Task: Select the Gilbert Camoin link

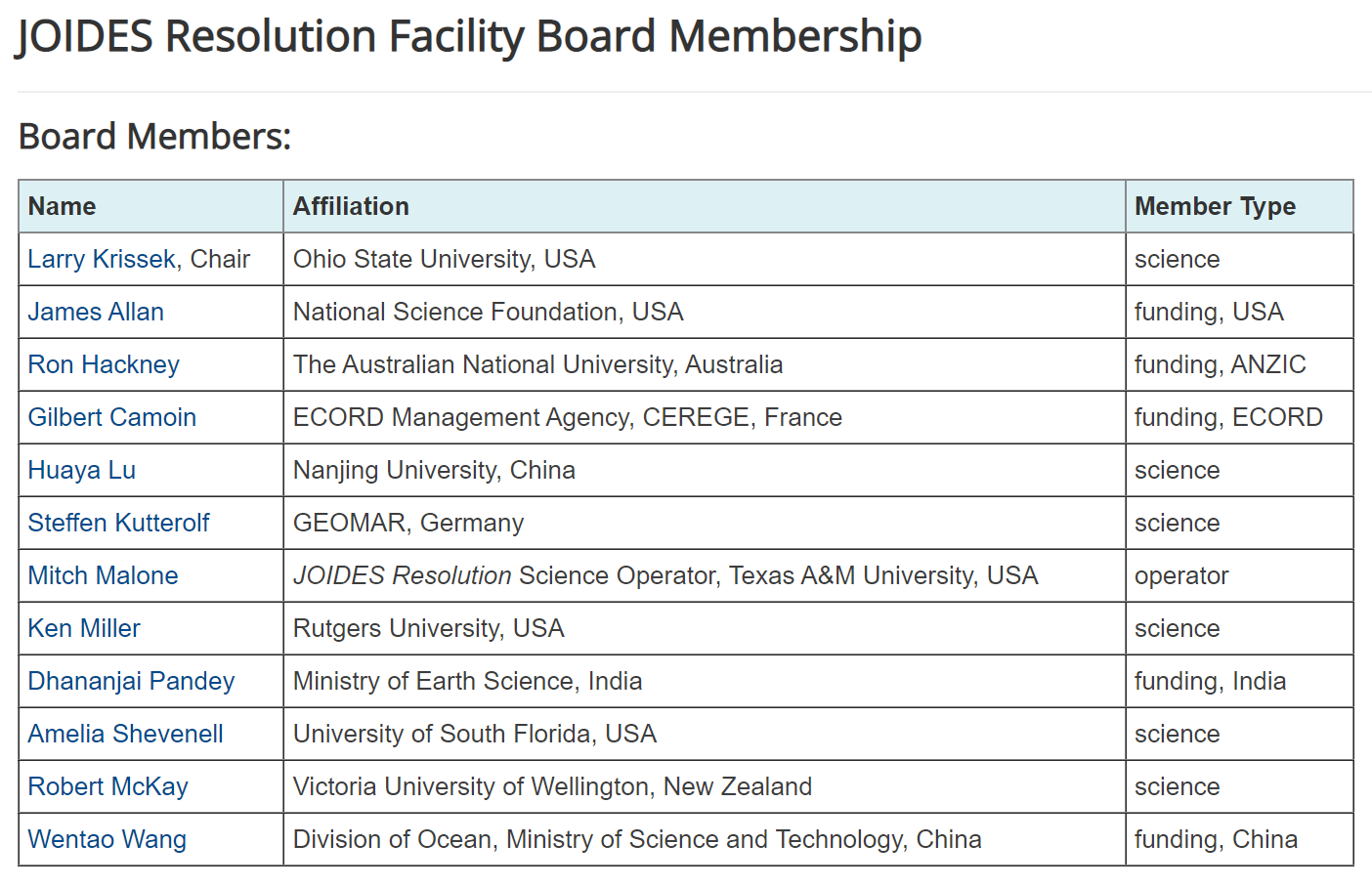Action: [111, 417]
